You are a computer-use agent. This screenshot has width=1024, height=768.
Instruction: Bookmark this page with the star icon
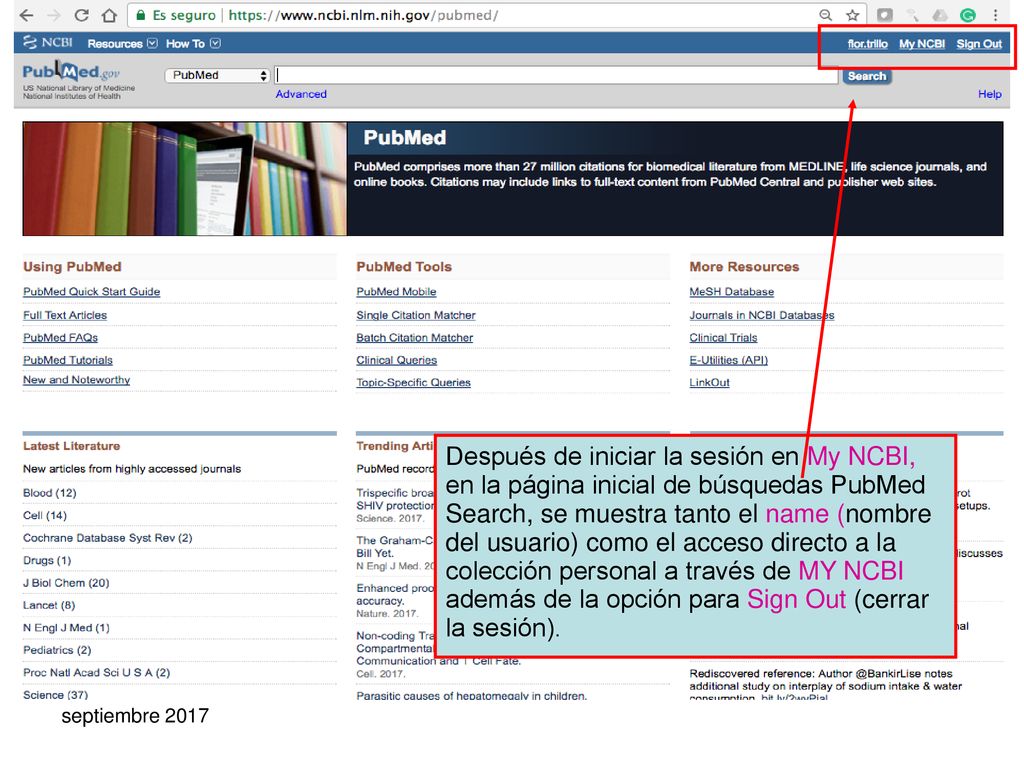pyautogui.click(x=852, y=15)
